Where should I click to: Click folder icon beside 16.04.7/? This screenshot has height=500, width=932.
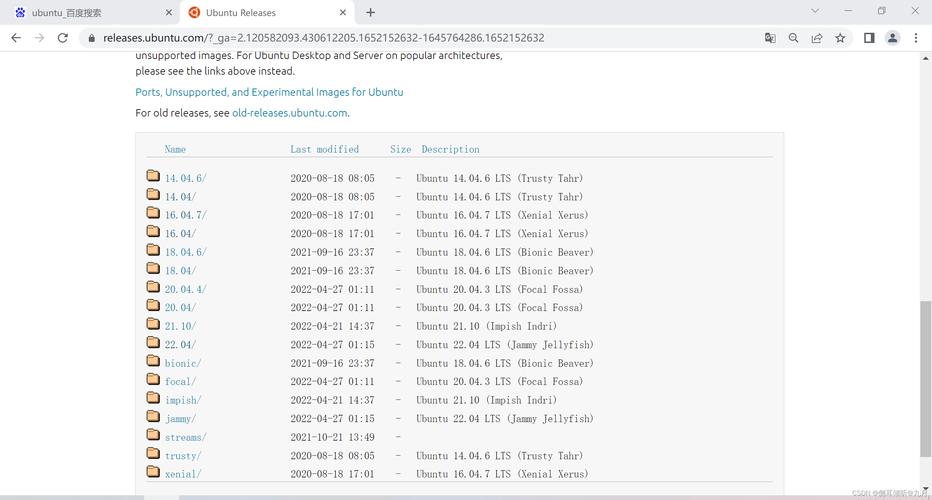153,212
